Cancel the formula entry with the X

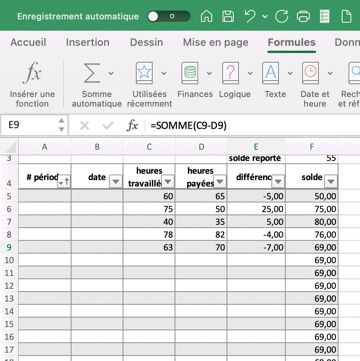tap(85, 125)
